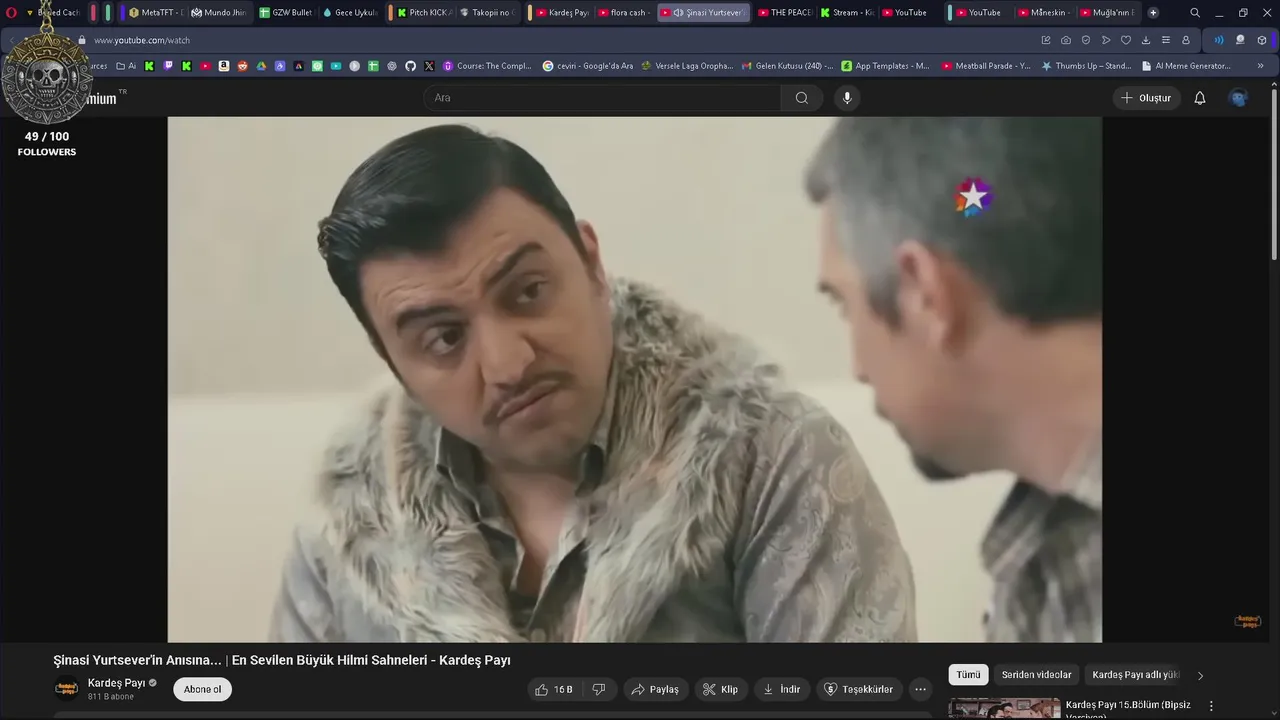Open the X (Twitter) bookmark icon
Viewport: 1280px width, 720px height.
pos(429,66)
